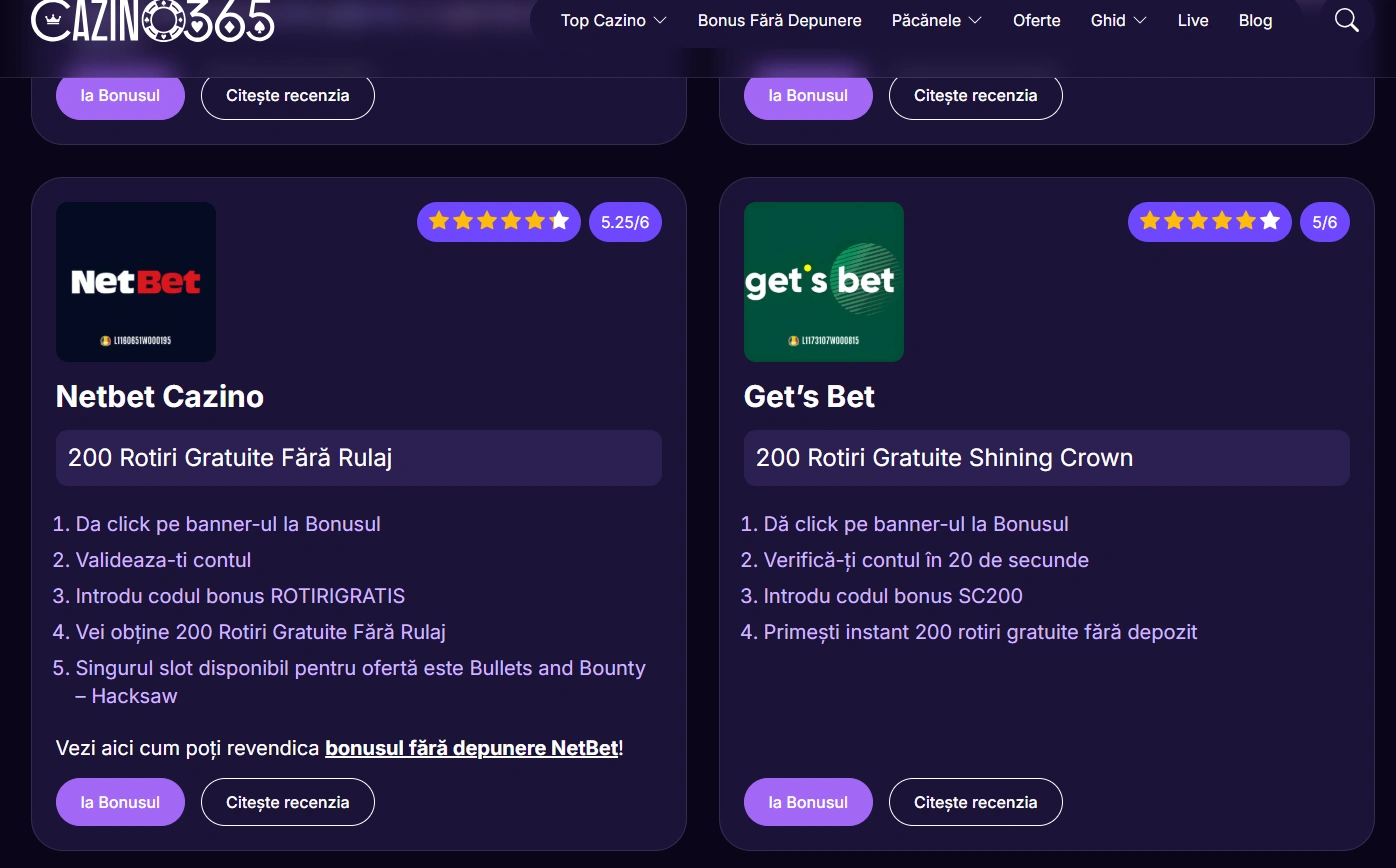Select the NetBet casino logo image
The height and width of the screenshot is (868, 1396).
click(135, 281)
